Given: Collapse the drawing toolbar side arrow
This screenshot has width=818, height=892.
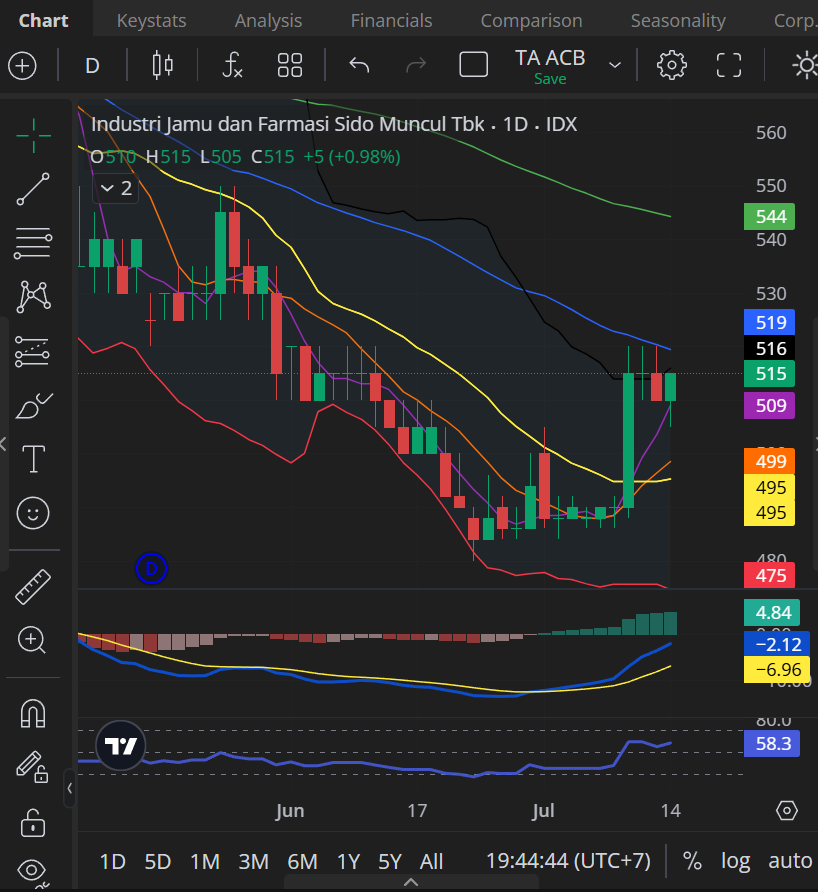Looking at the screenshot, I should (69, 788).
